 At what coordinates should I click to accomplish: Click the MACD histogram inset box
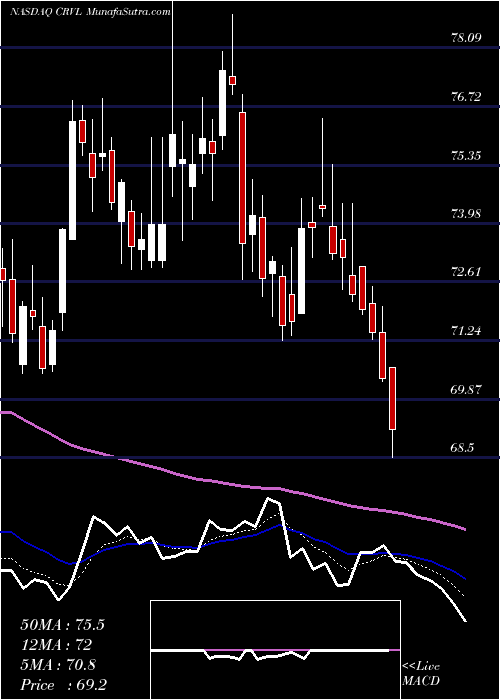[275, 650]
